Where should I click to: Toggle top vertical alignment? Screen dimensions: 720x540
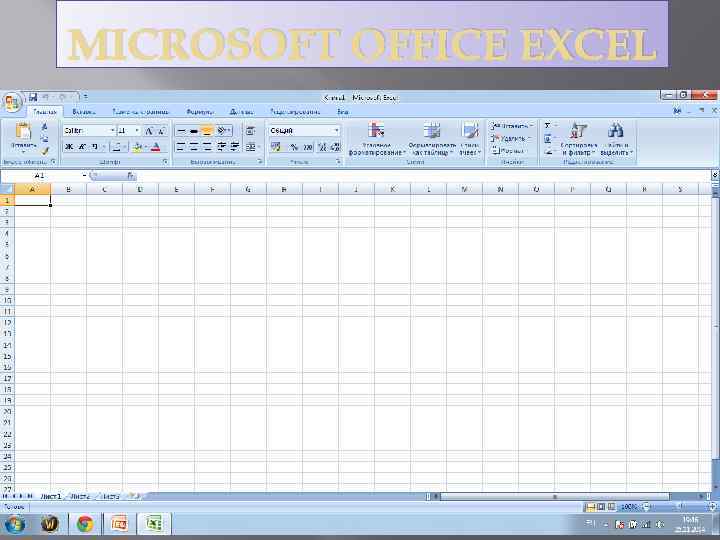(x=181, y=131)
